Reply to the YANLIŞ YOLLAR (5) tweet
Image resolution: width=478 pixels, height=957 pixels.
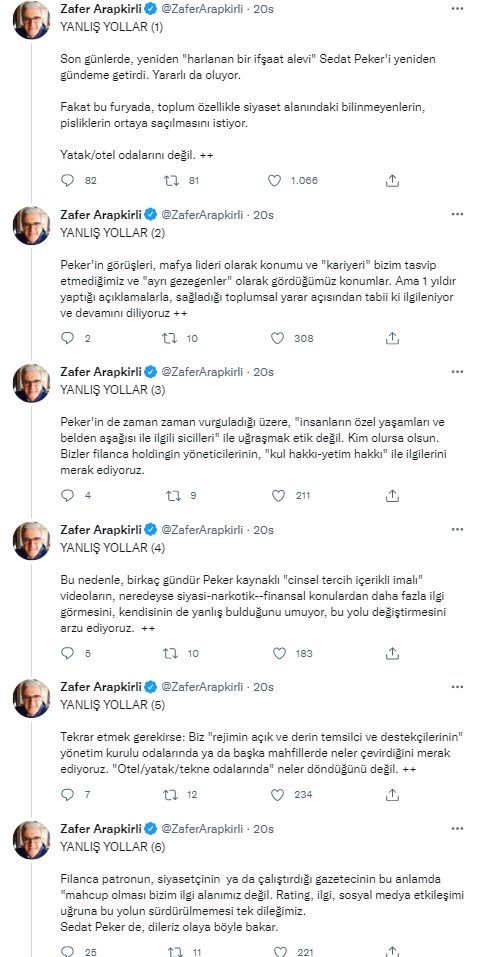pos(68,794)
